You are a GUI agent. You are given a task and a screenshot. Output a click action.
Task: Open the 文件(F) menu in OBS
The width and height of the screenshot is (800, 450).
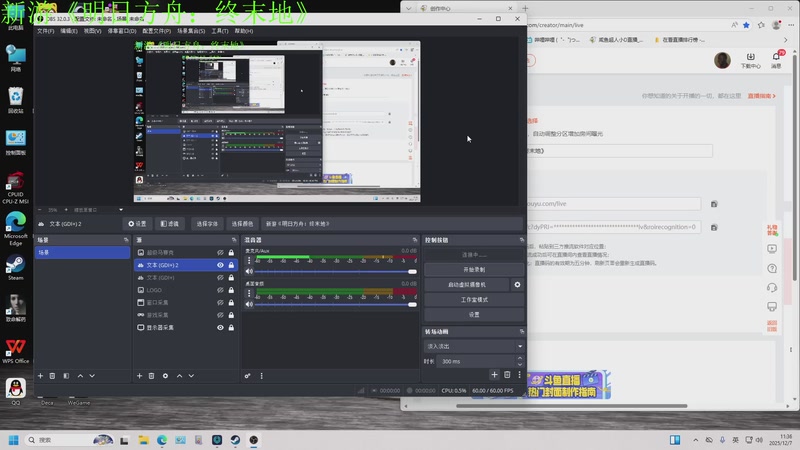45,31
